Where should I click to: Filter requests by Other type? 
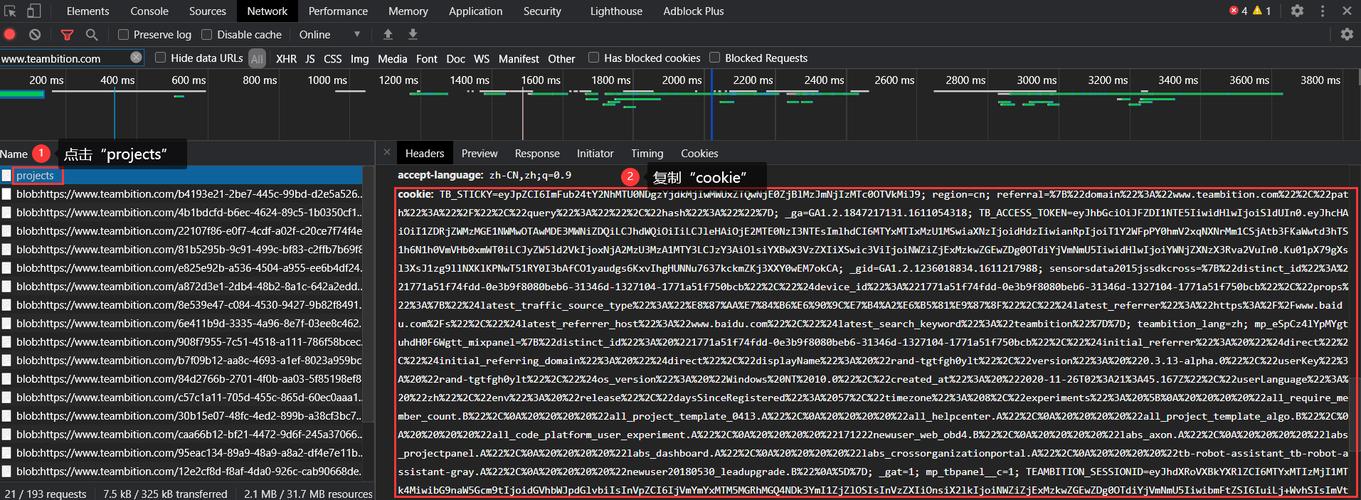pos(562,59)
